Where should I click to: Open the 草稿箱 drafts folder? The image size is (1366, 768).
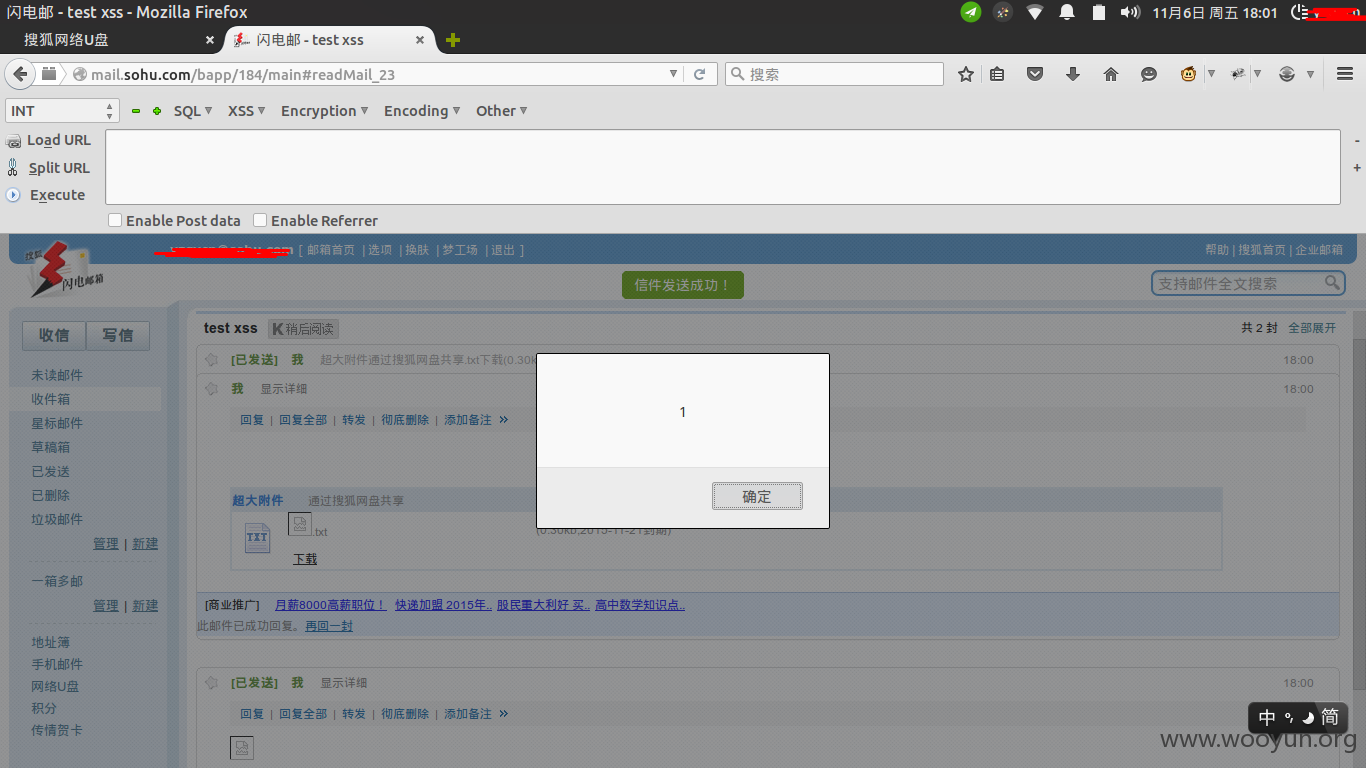[50, 447]
